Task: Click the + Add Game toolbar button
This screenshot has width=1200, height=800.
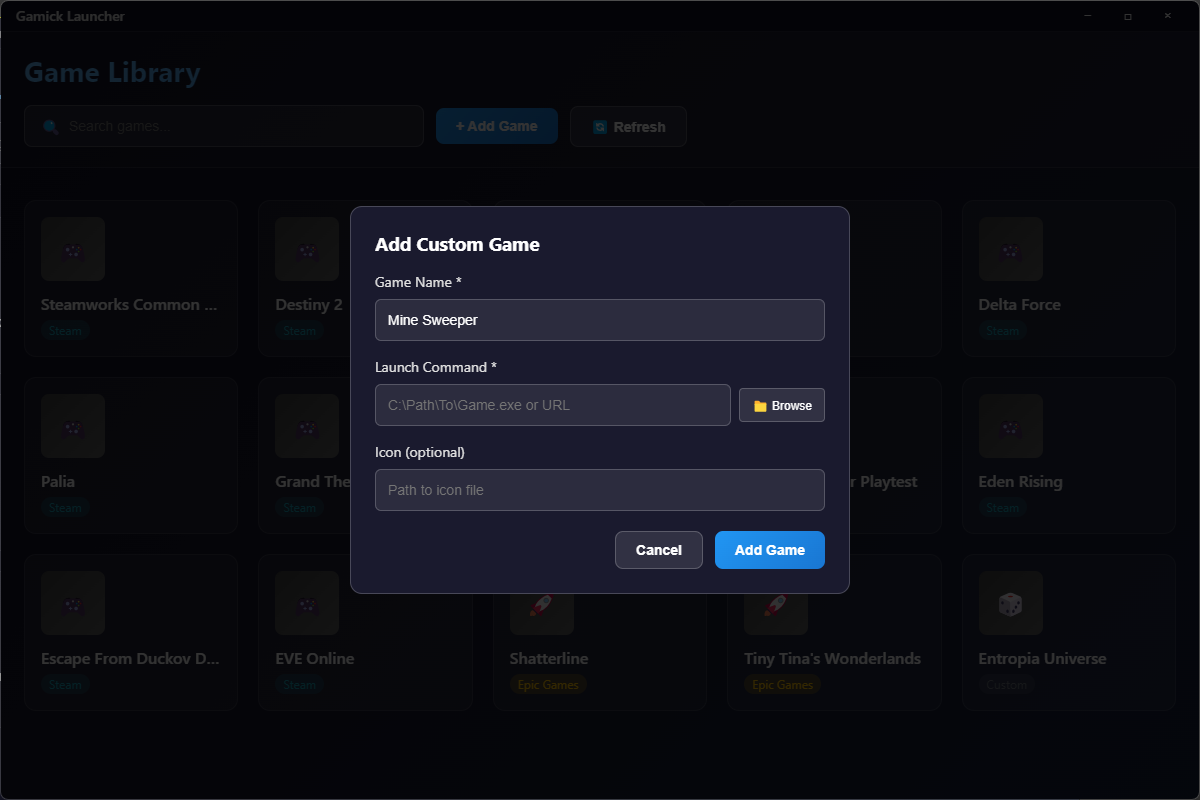Action: pos(497,126)
